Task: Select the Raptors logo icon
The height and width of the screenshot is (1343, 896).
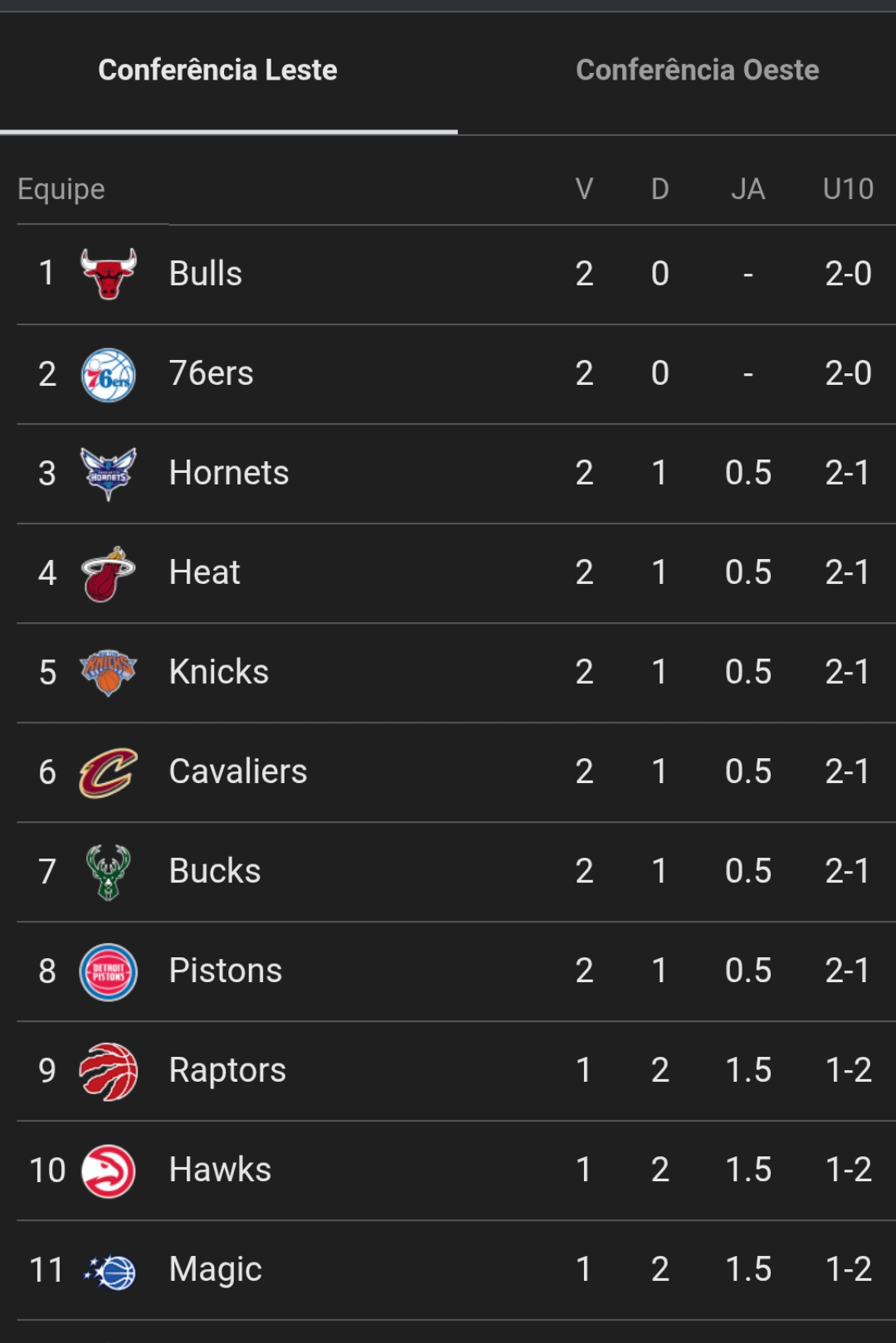Action: tap(109, 1071)
